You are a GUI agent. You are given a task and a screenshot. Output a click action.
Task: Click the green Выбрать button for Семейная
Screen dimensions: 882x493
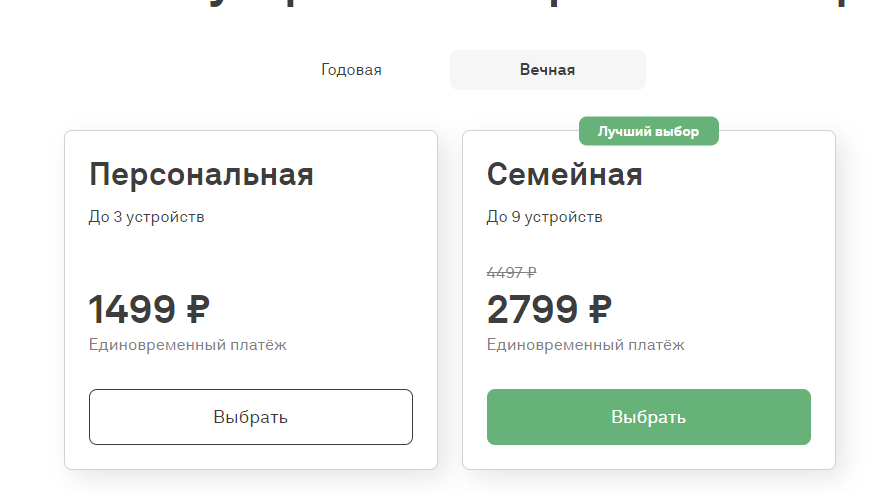coord(648,417)
